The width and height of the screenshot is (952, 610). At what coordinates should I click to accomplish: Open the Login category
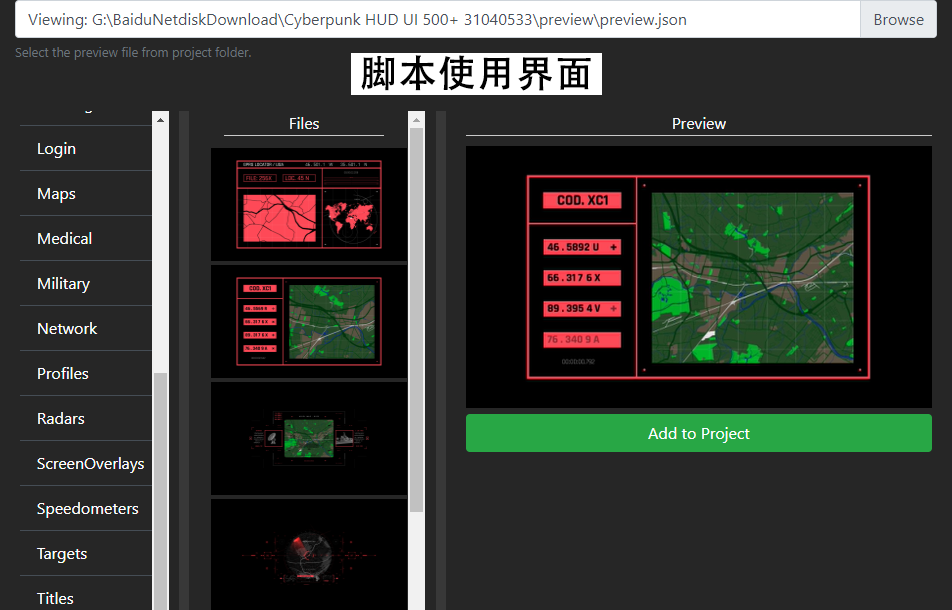(x=86, y=149)
